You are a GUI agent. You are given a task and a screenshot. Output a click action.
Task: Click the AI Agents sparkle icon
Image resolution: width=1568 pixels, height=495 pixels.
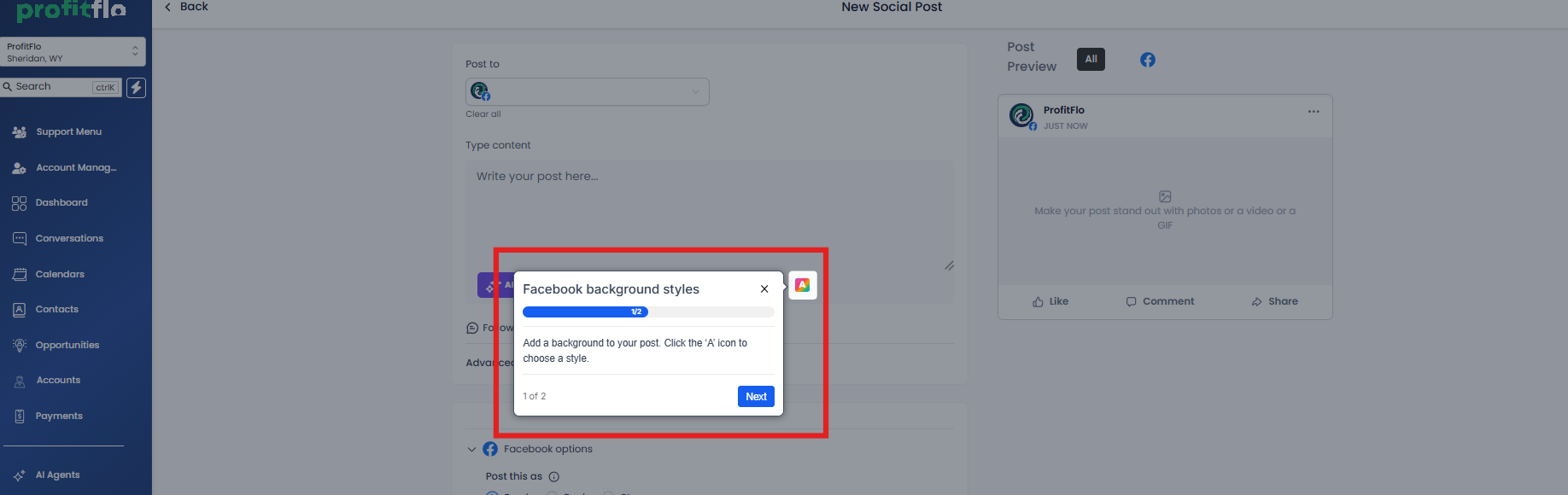point(20,475)
